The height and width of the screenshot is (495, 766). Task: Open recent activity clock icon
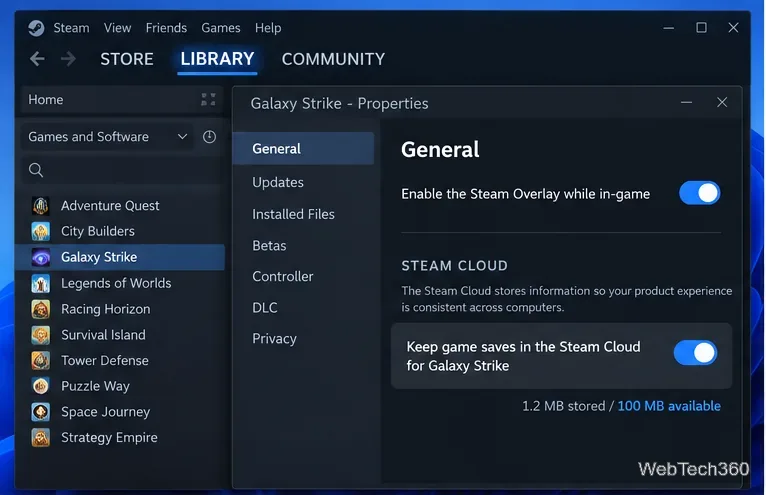coord(209,137)
